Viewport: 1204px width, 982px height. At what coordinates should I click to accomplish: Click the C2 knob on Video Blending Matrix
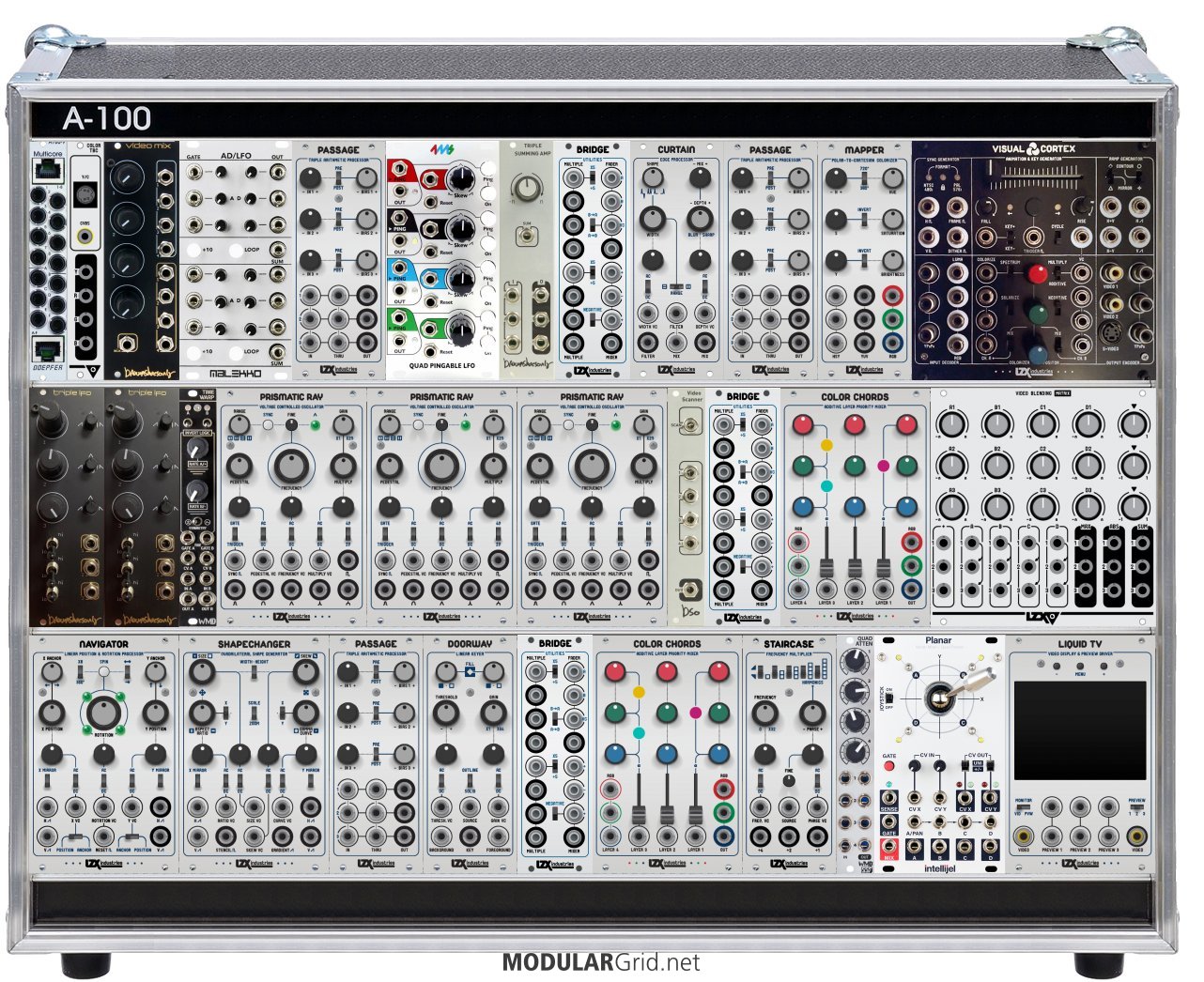coord(1042,466)
